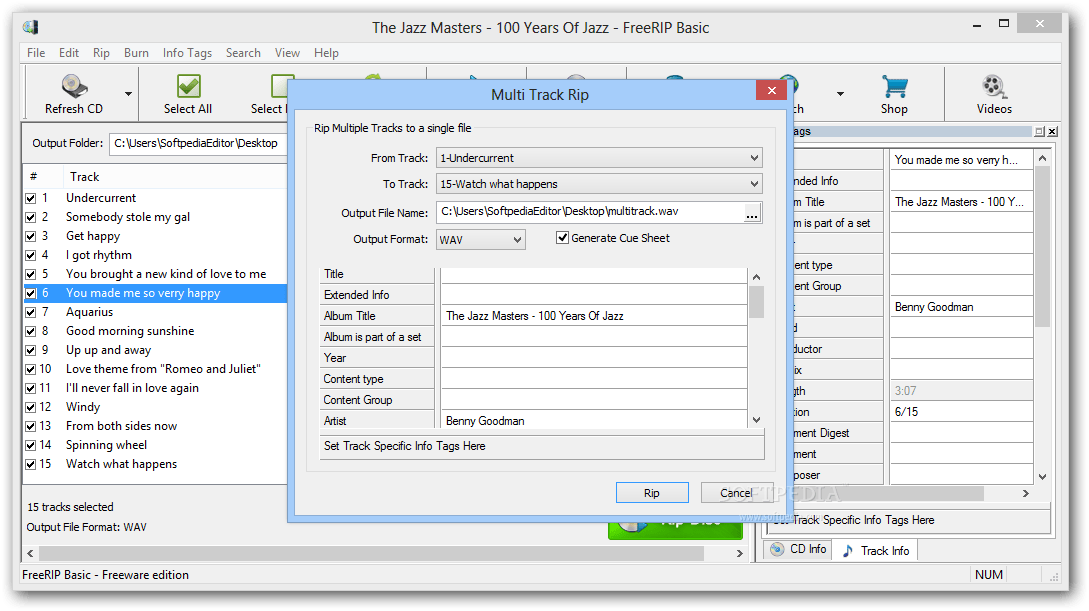
Task: Uncheck track 9 Up up and away
Action: tap(31, 350)
